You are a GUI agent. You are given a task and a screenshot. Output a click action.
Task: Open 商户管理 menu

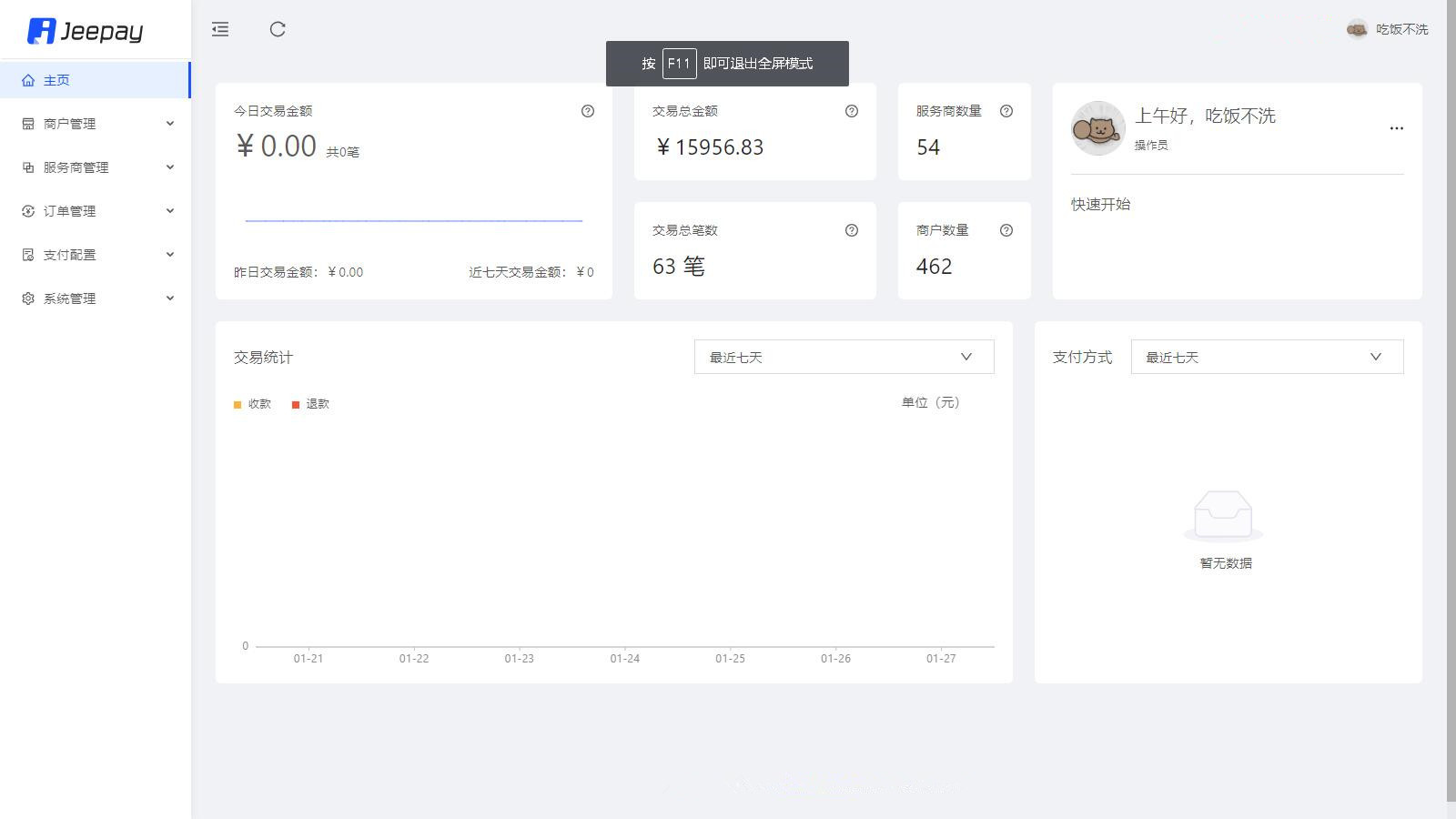click(96, 124)
